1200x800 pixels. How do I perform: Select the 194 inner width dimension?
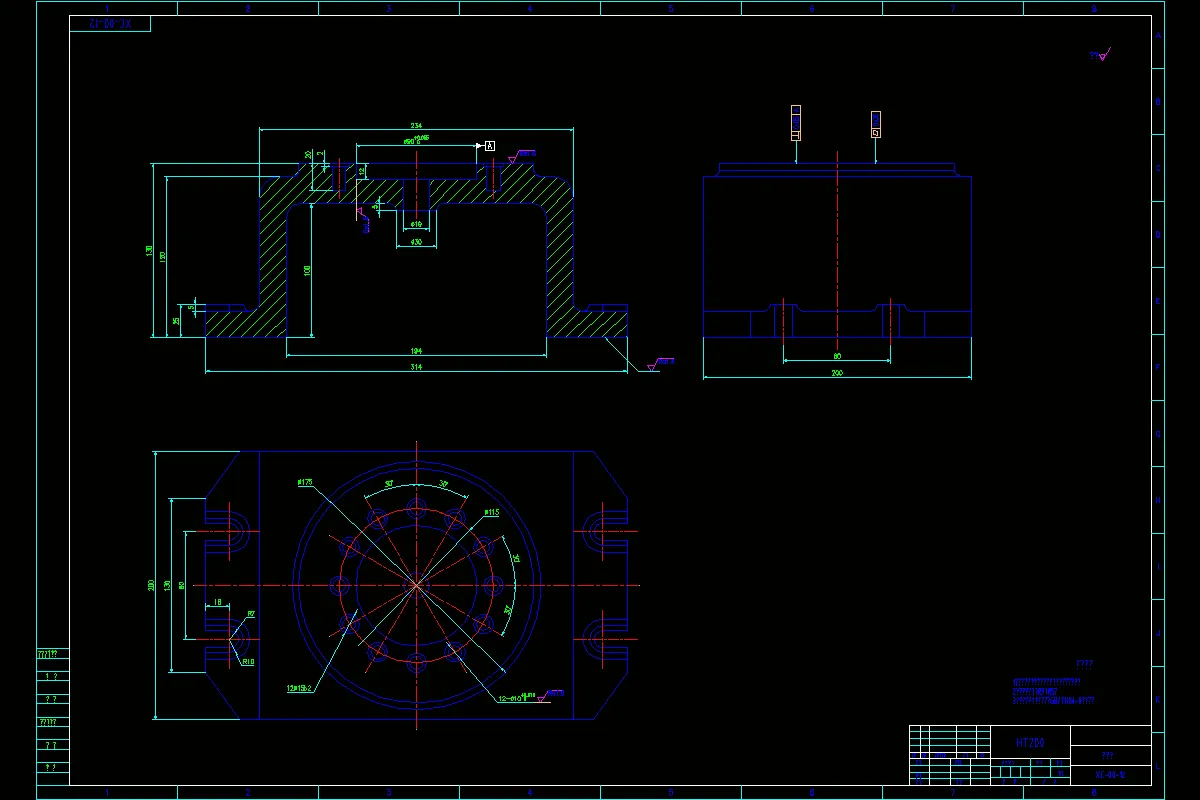click(416, 351)
